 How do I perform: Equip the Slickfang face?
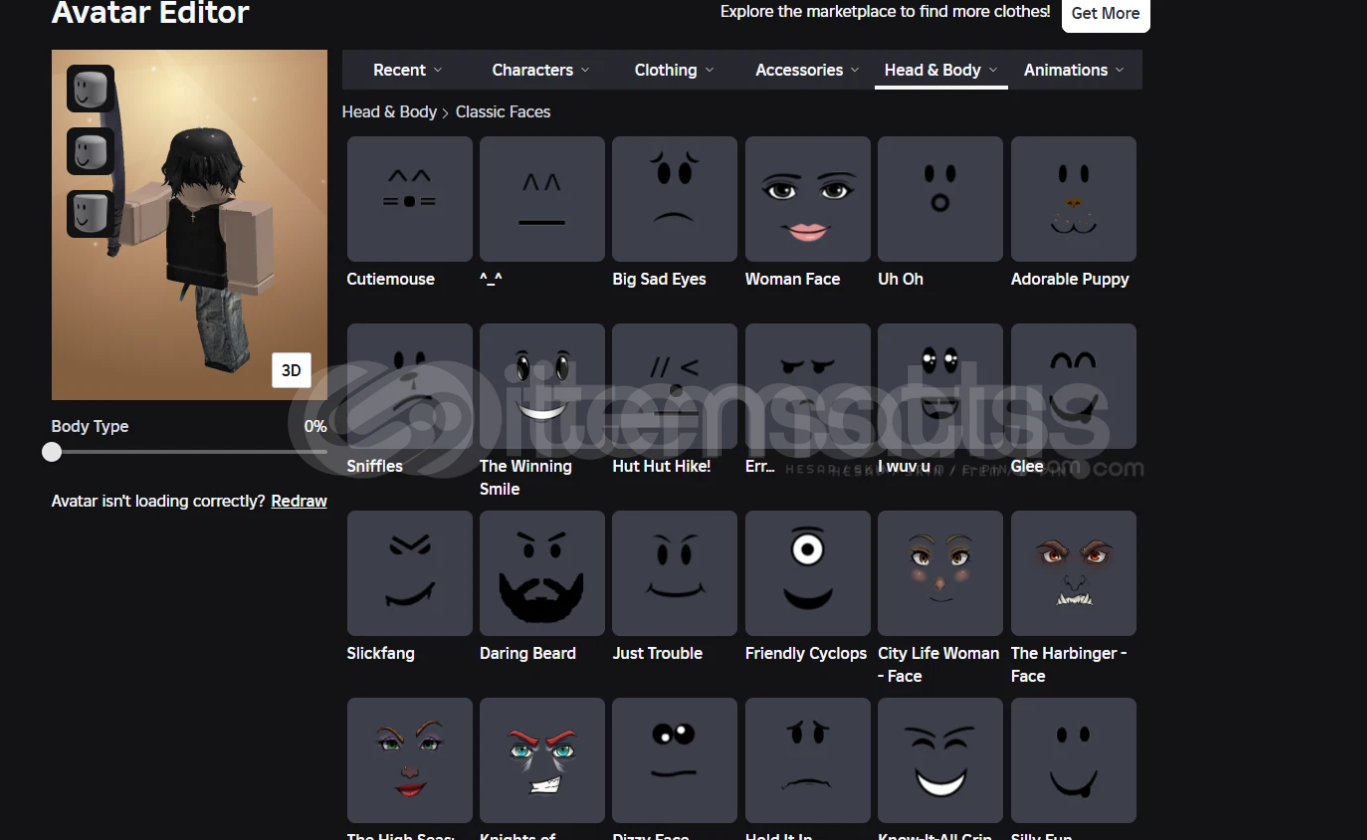point(410,573)
